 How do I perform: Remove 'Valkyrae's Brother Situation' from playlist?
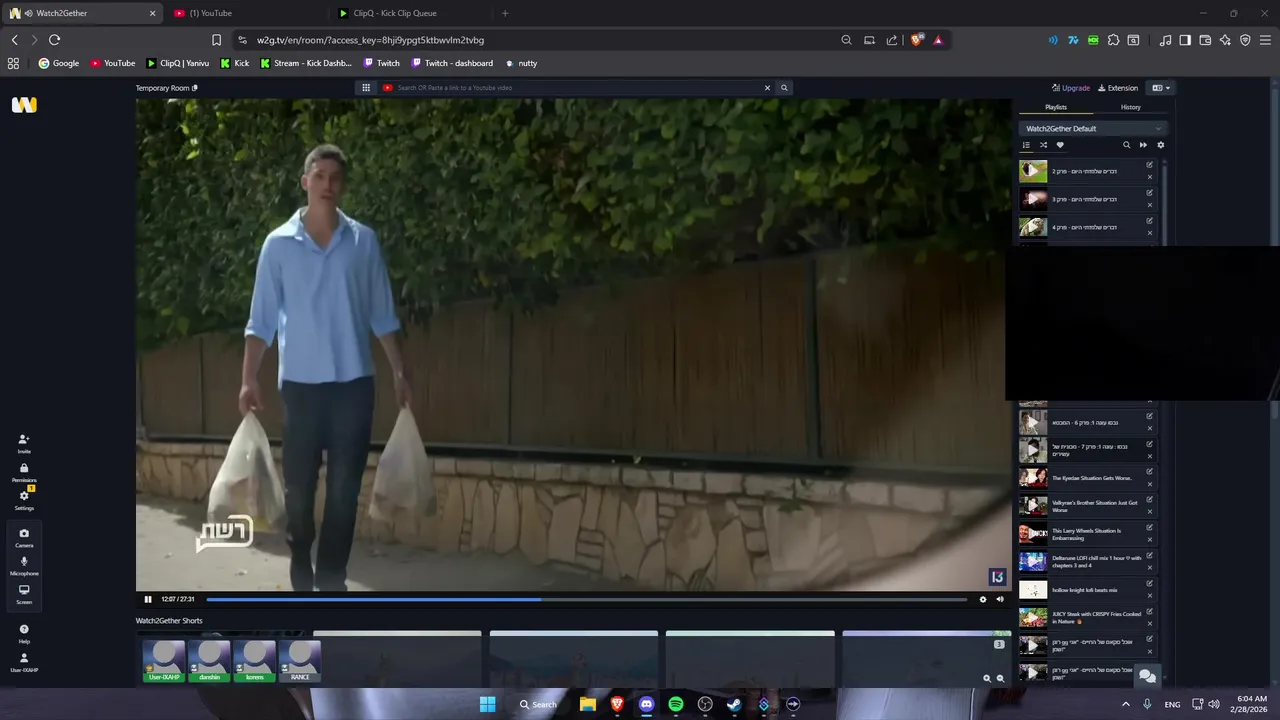(1150, 512)
